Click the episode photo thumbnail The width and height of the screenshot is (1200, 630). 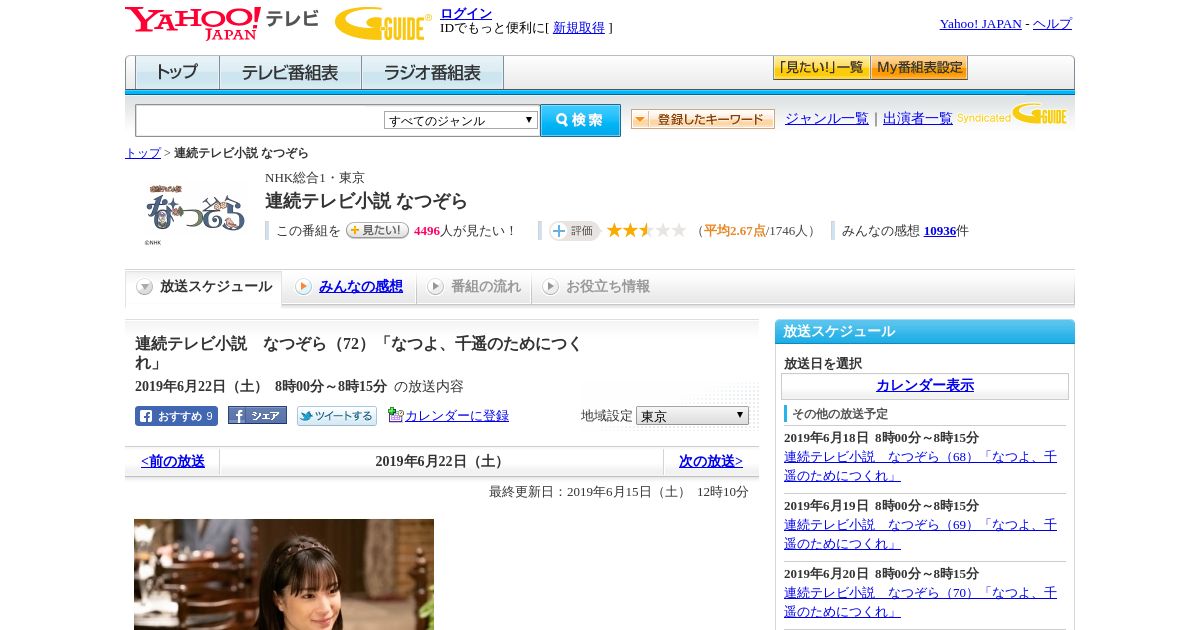coord(284,574)
